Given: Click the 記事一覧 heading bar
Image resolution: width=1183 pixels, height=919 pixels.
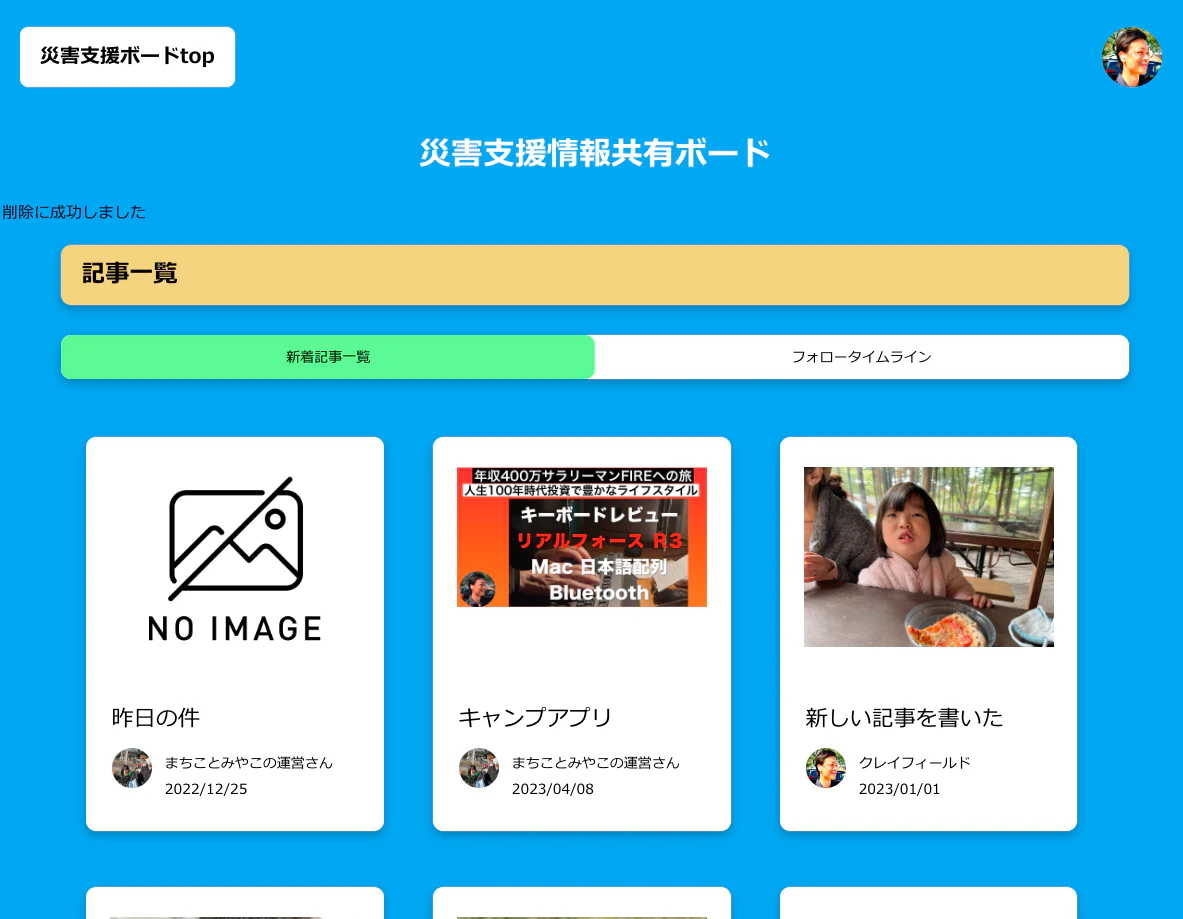Looking at the screenshot, I should pyautogui.click(x=595, y=275).
